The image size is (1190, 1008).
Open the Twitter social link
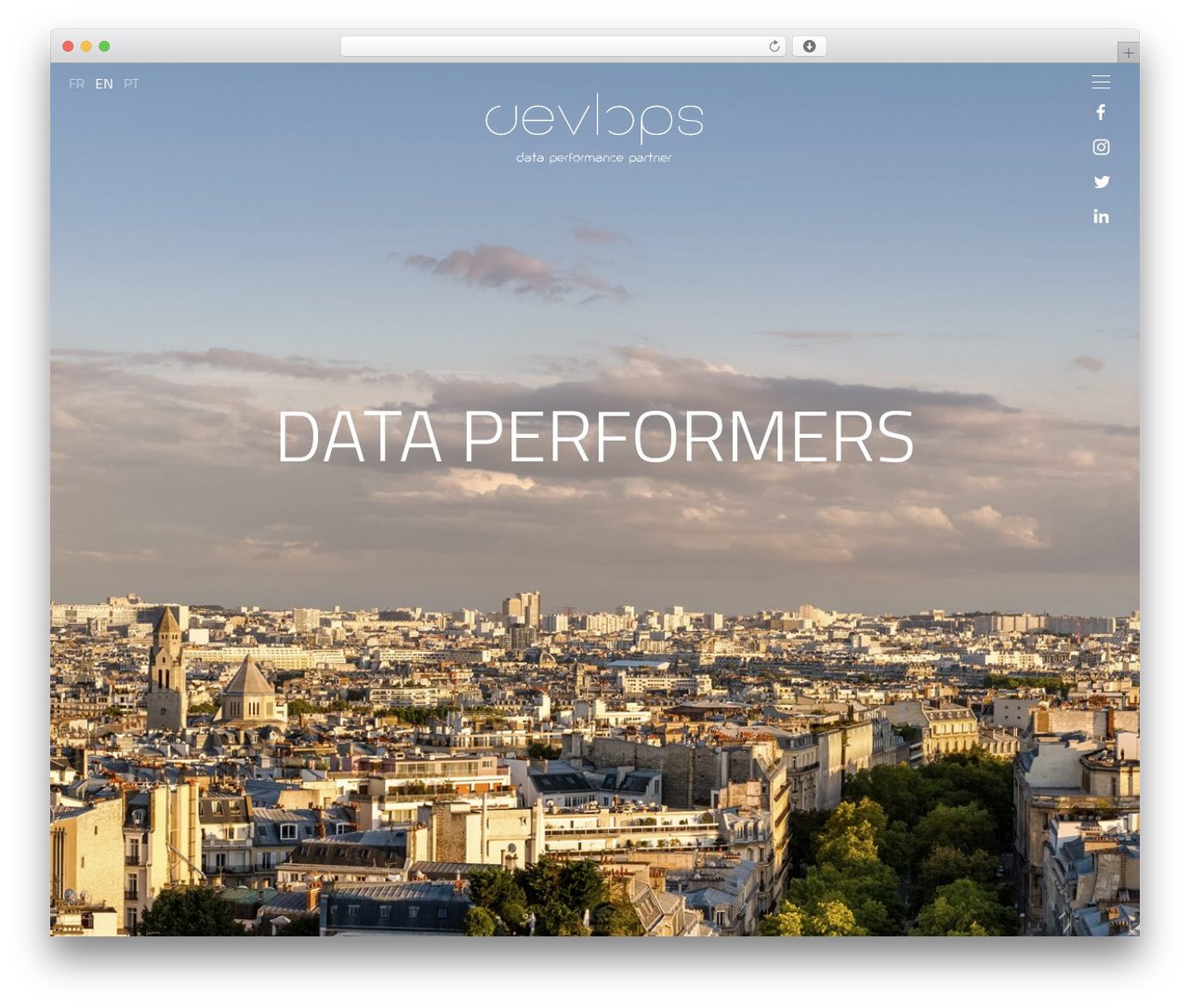[x=1102, y=182]
